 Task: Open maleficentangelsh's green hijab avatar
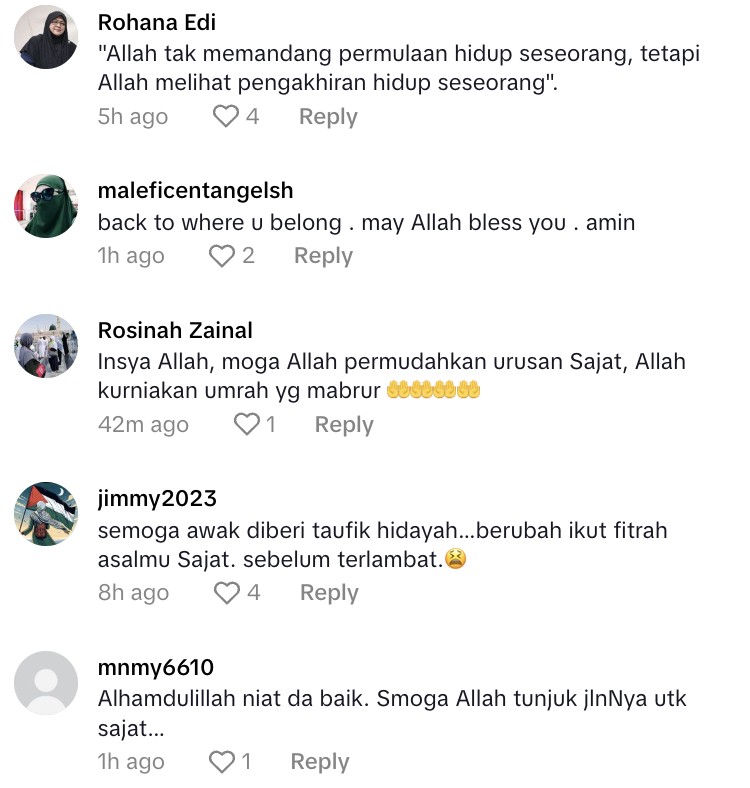(46, 206)
